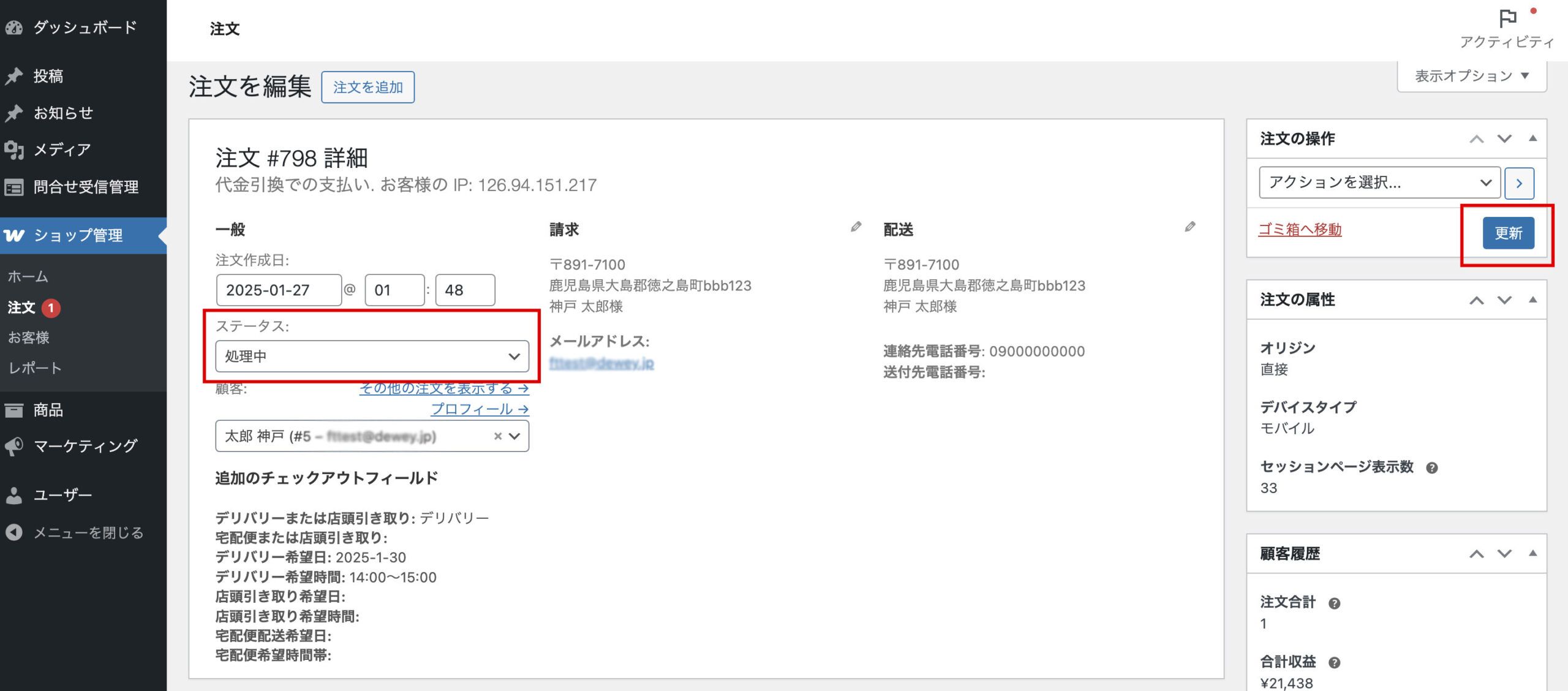1568x691 pixels.
Task: Open the アクションを選択 dropdown
Action: tap(1379, 183)
